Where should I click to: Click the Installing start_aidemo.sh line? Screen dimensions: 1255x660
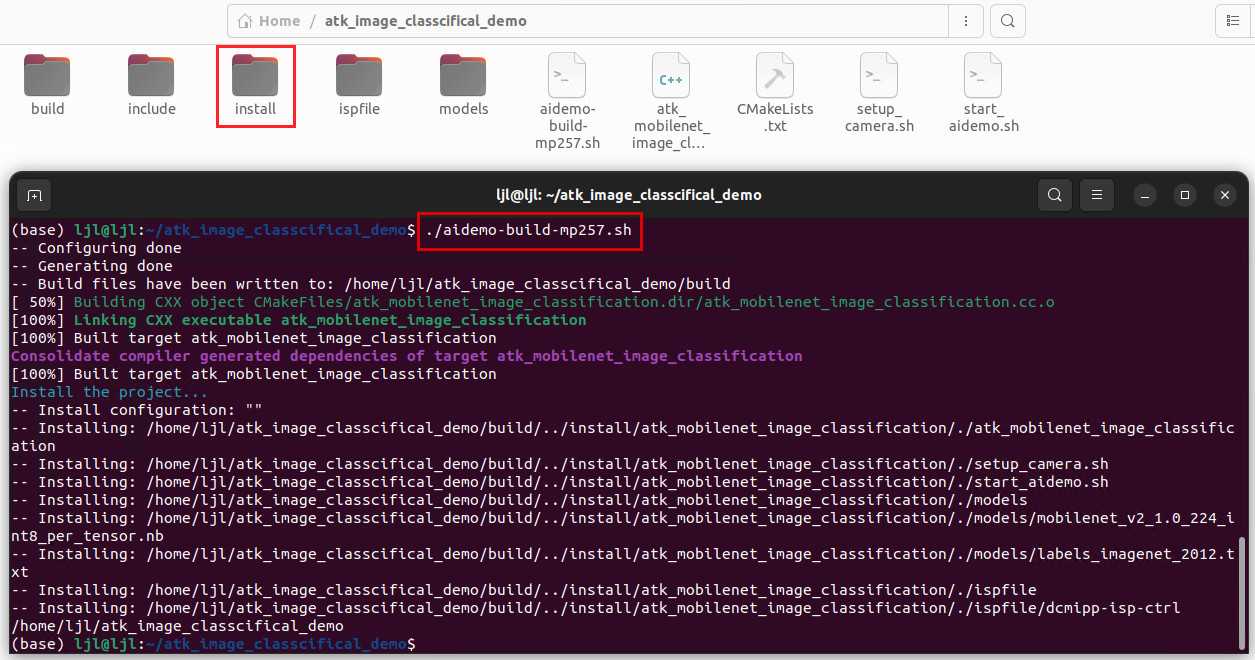click(560, 482)
